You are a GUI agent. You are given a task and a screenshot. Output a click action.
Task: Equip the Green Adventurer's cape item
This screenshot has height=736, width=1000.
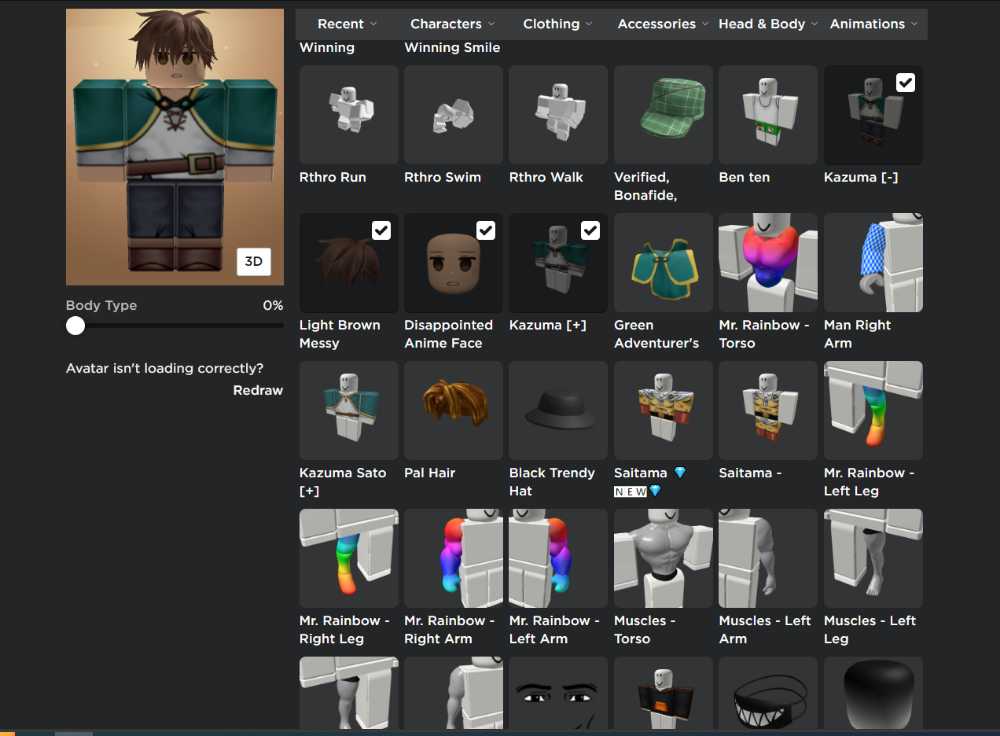(x=663, y=263)
